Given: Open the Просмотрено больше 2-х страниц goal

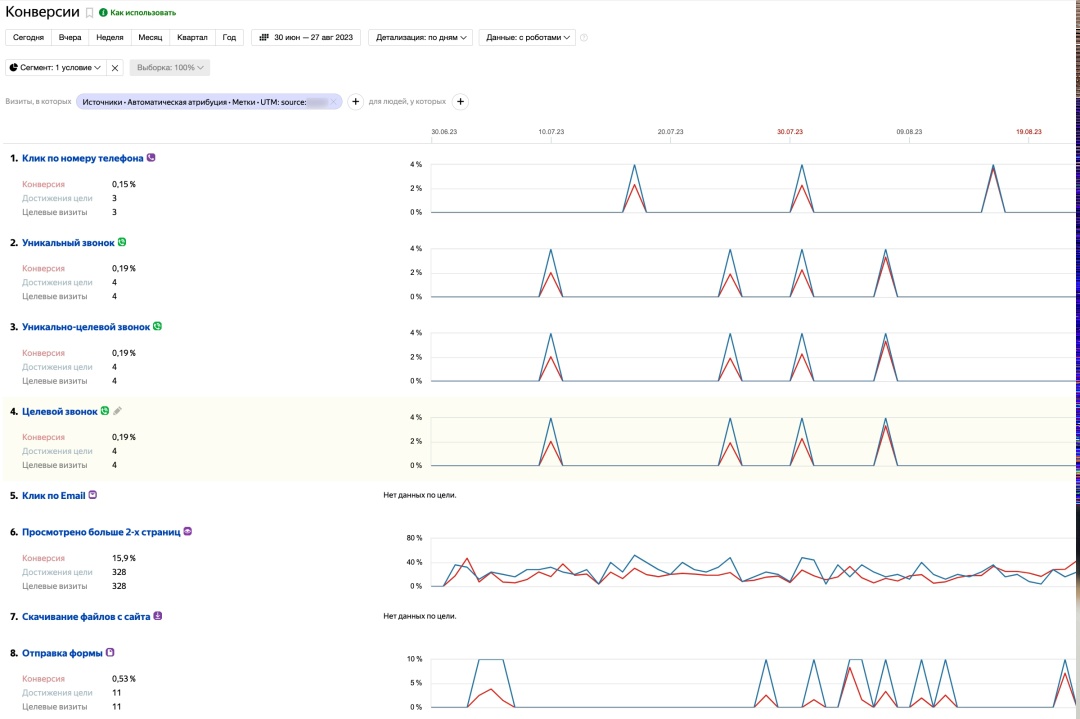Looking at the screenshot, I should pos(101,532).
